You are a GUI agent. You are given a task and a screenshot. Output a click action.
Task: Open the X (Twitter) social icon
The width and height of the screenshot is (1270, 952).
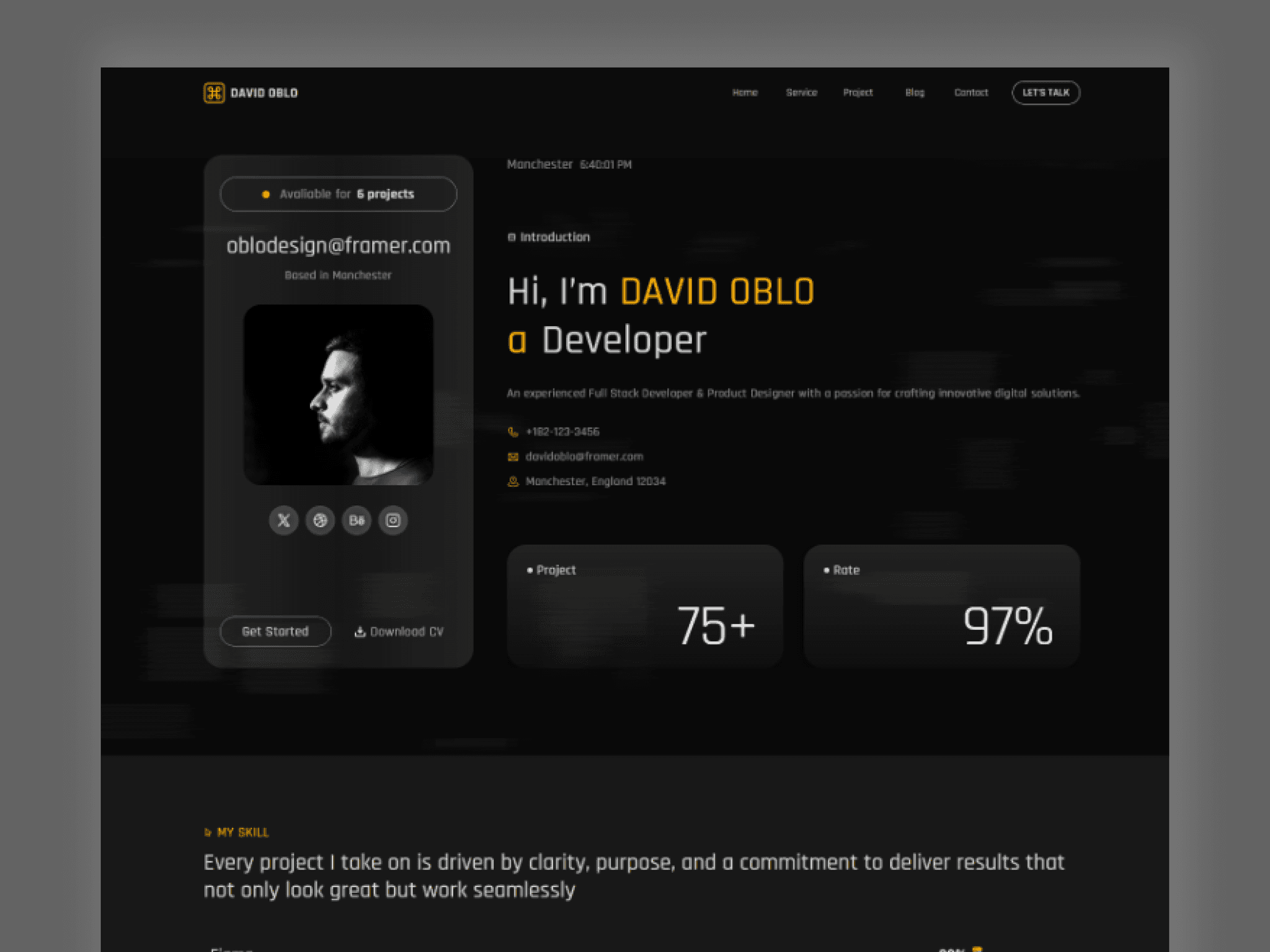pyautogui.click(x=283, y=520)
